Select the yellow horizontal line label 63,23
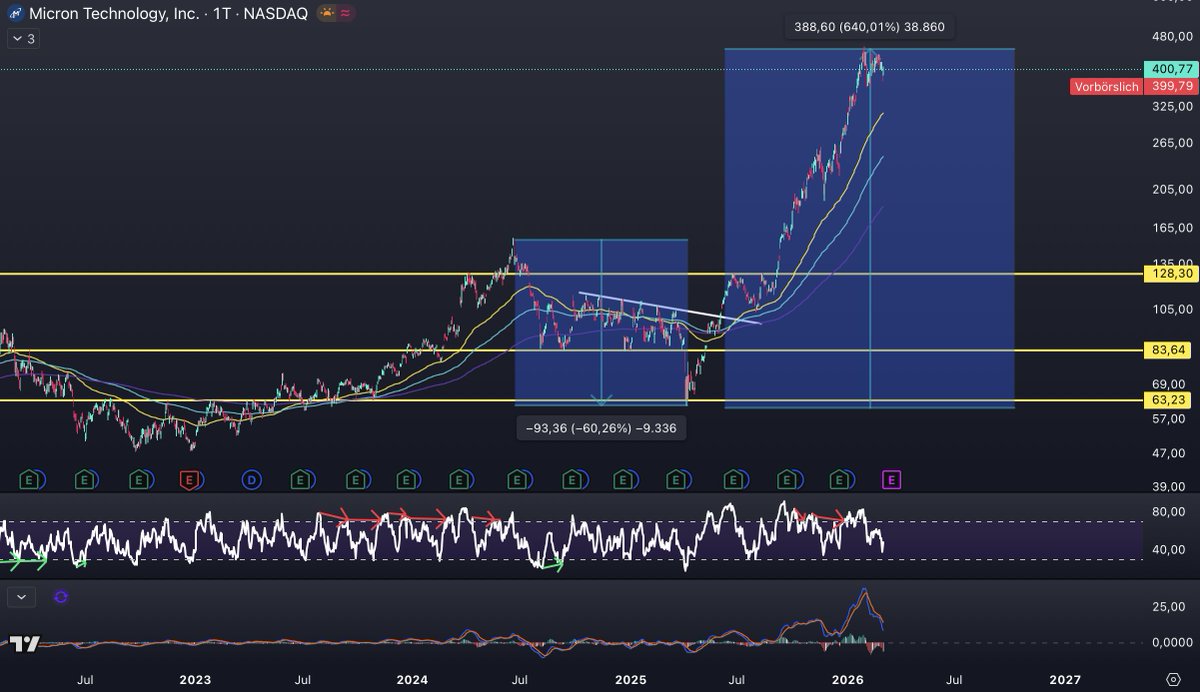Image resolution: width=1200 pixels, height=692 pixels. pos(1169,400)
